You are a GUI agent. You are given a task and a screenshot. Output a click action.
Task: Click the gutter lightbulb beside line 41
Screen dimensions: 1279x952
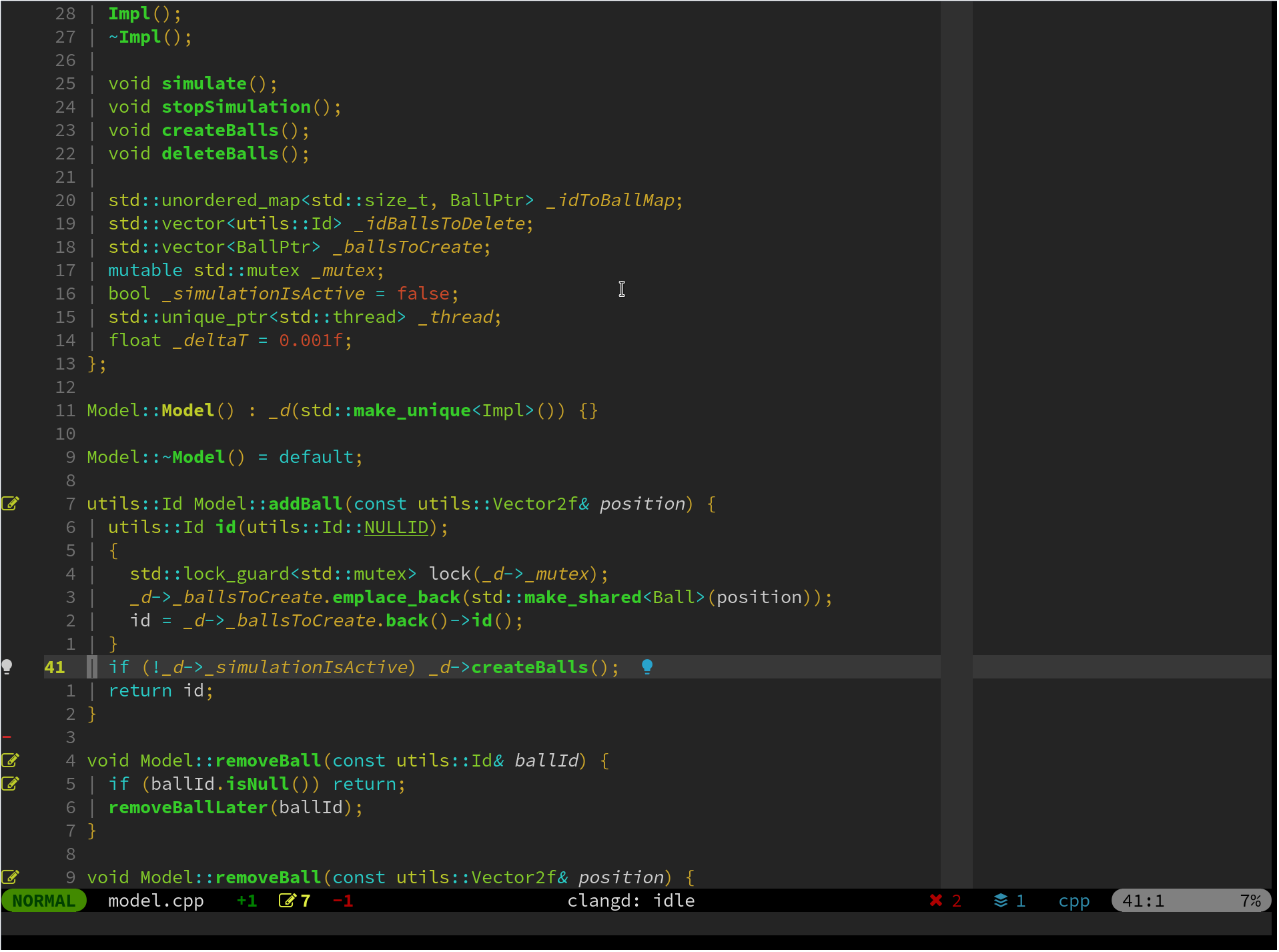(7, 666)
